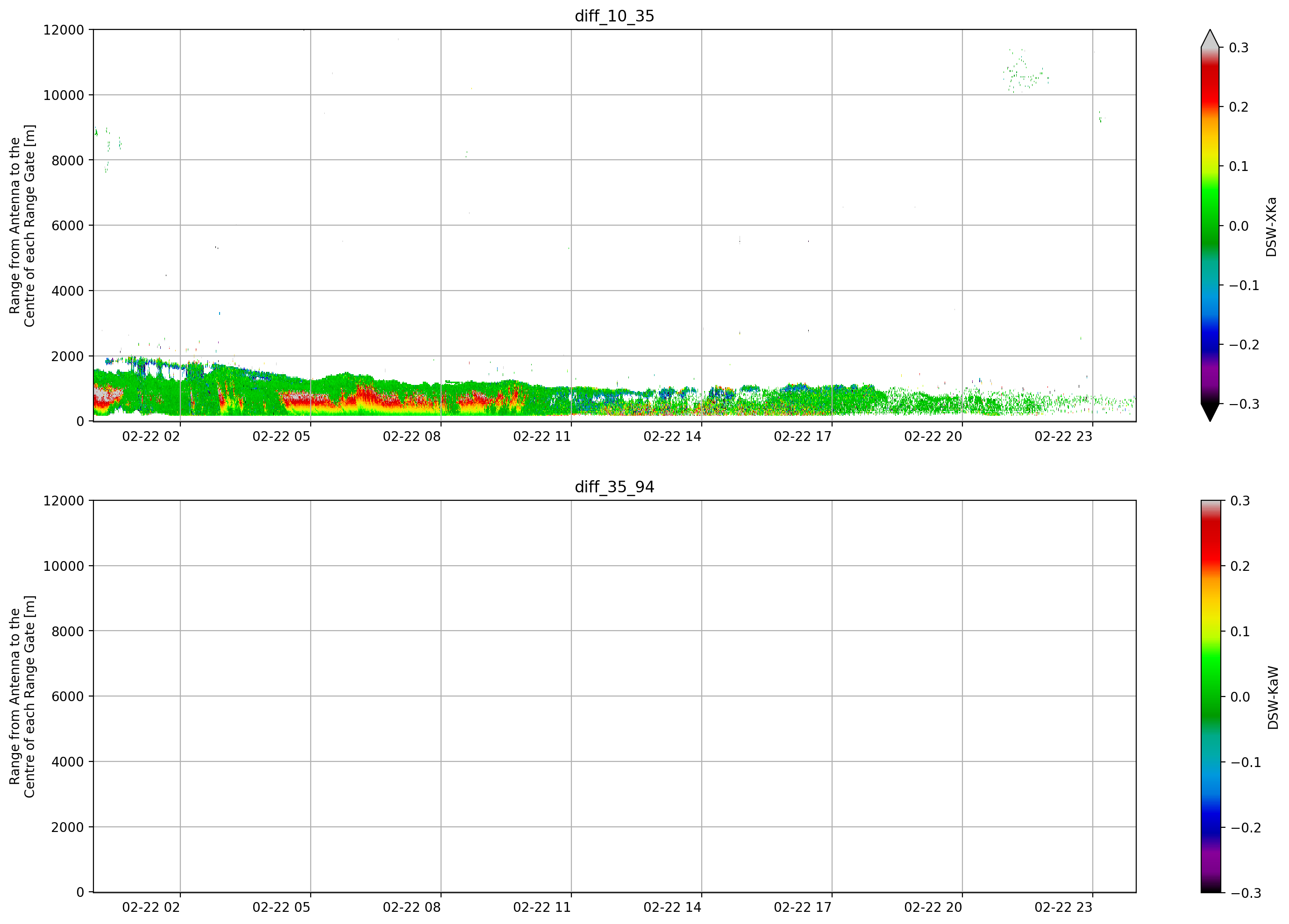Click "02-22 05" under the diff_35_94 plot
1289x924 pixels.
(281, 908)
